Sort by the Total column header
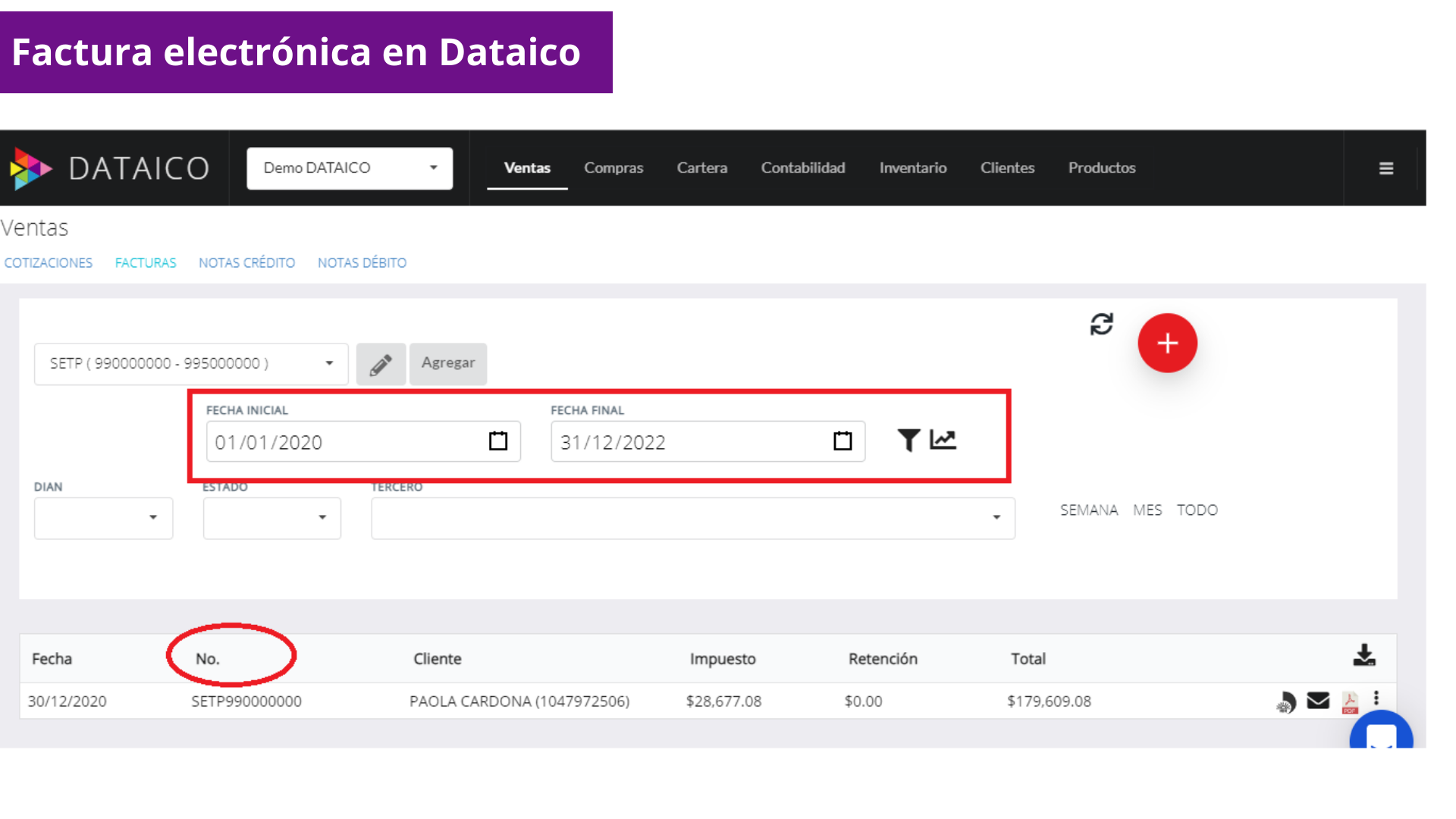Screen dimensions: 1456x819 click(1028, 659)
